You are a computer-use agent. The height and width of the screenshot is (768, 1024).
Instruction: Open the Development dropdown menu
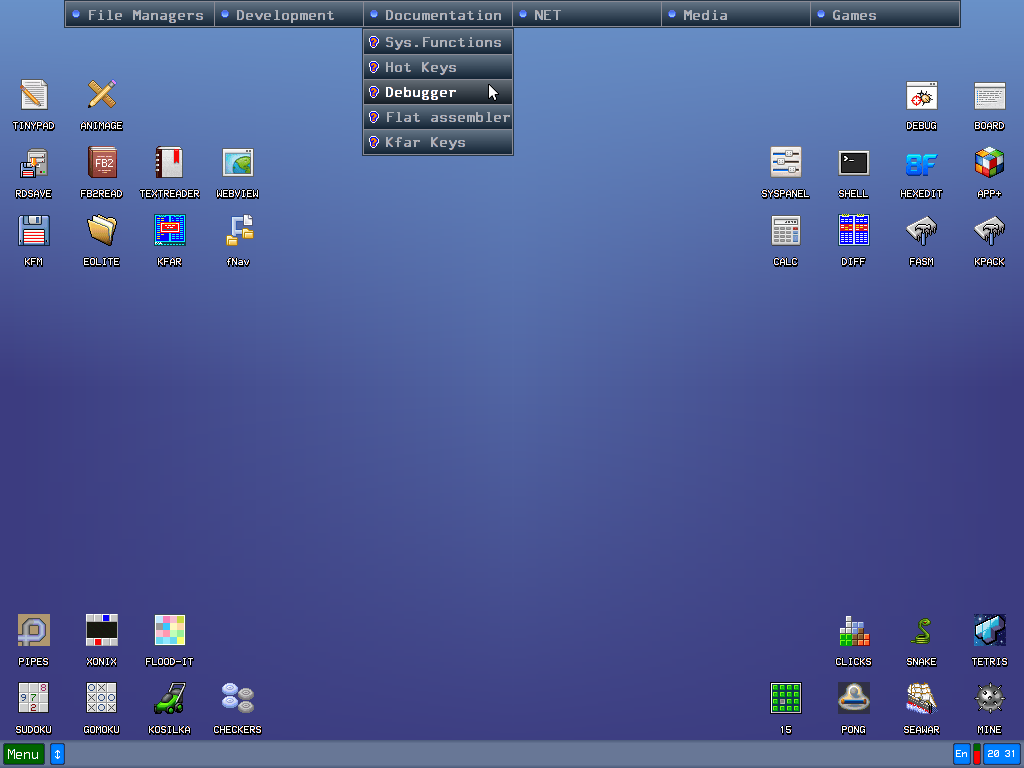(x=289, y=15)
